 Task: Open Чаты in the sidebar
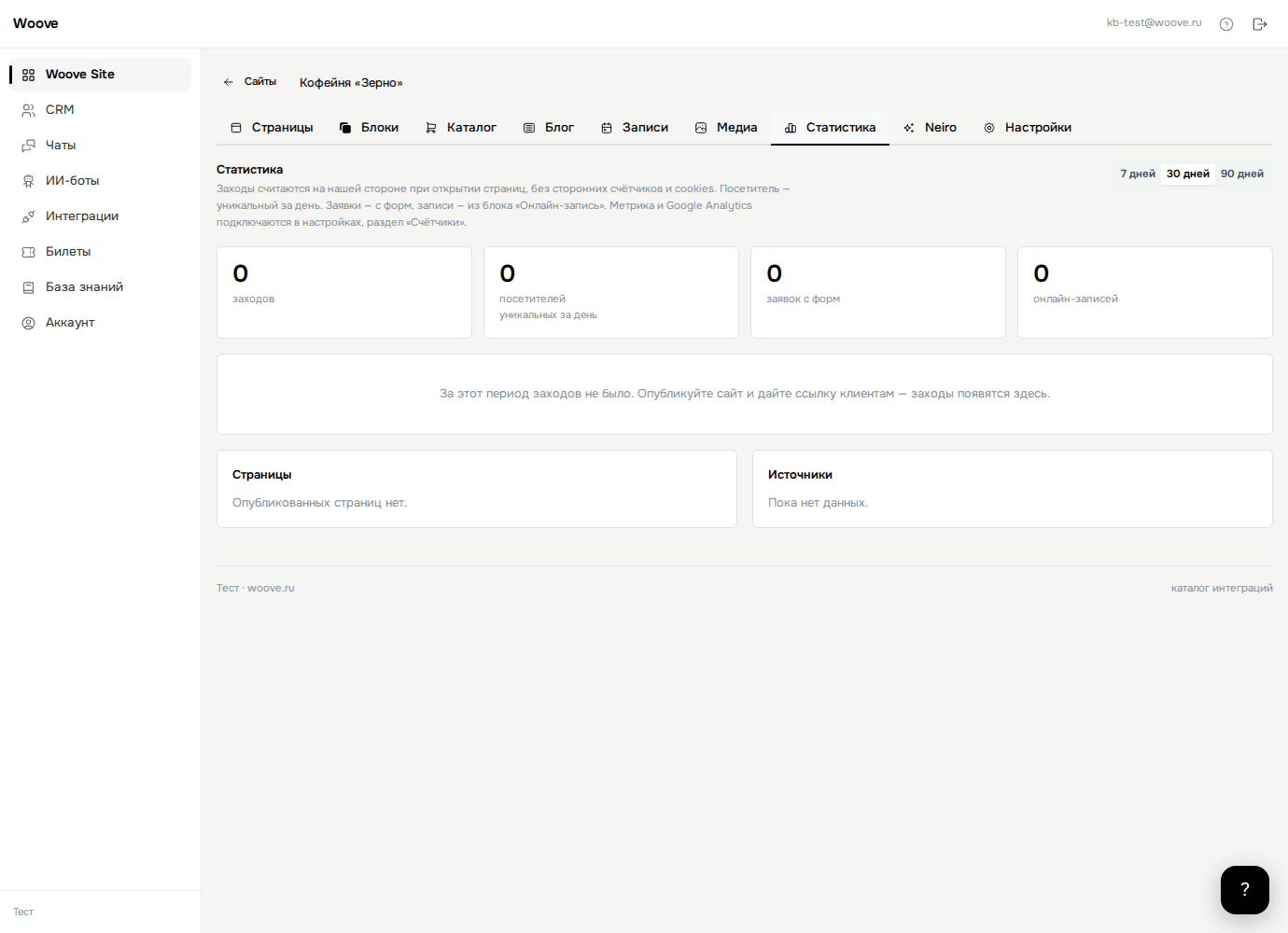click(x=100, y=146)
